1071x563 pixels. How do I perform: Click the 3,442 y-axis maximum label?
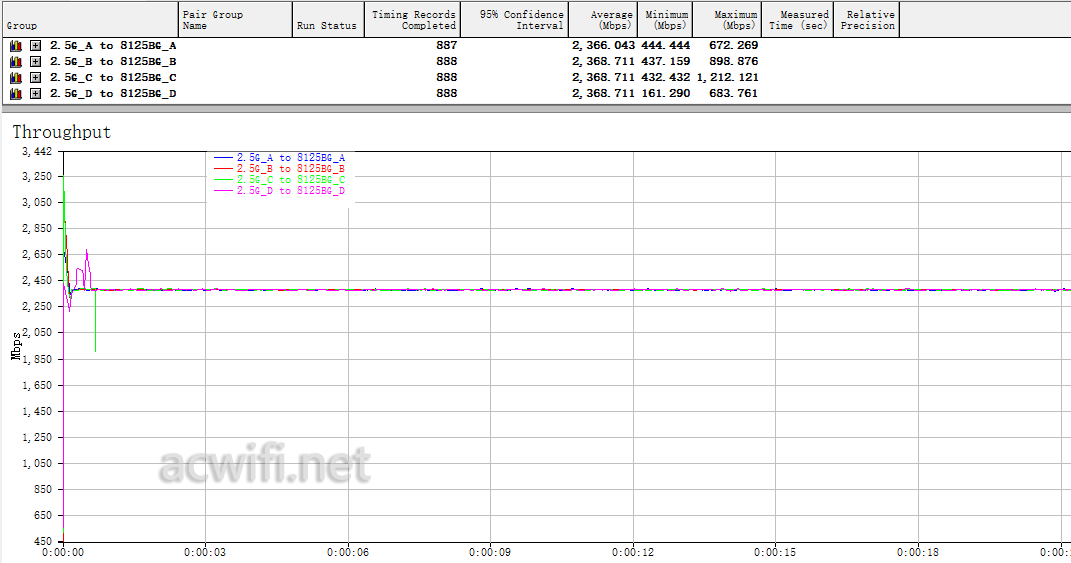[37, 152]
